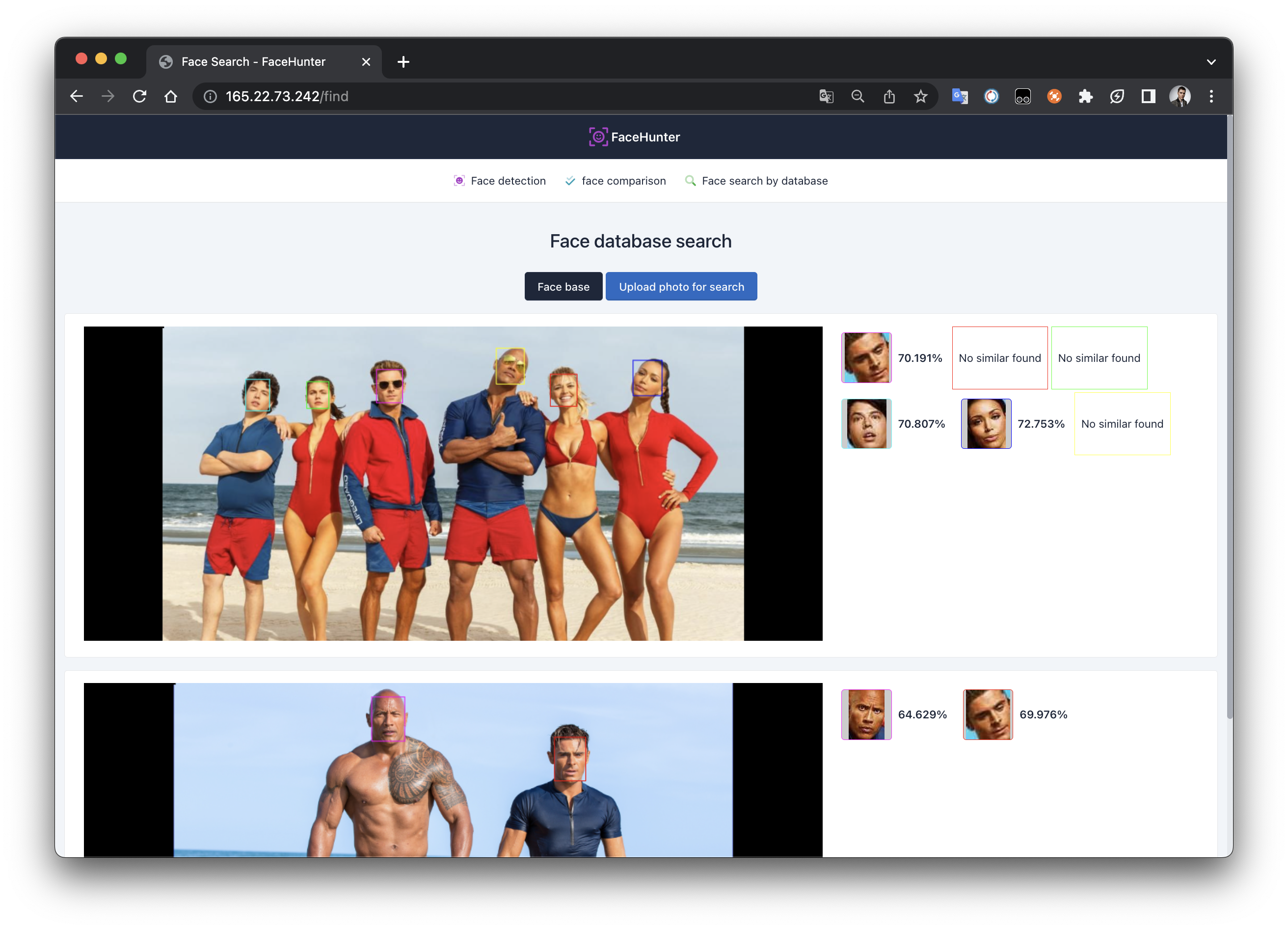Screen dimensions: 1288x930
Task: Select the matched face thumbnail at 70.807%
Action: (867, 424)
